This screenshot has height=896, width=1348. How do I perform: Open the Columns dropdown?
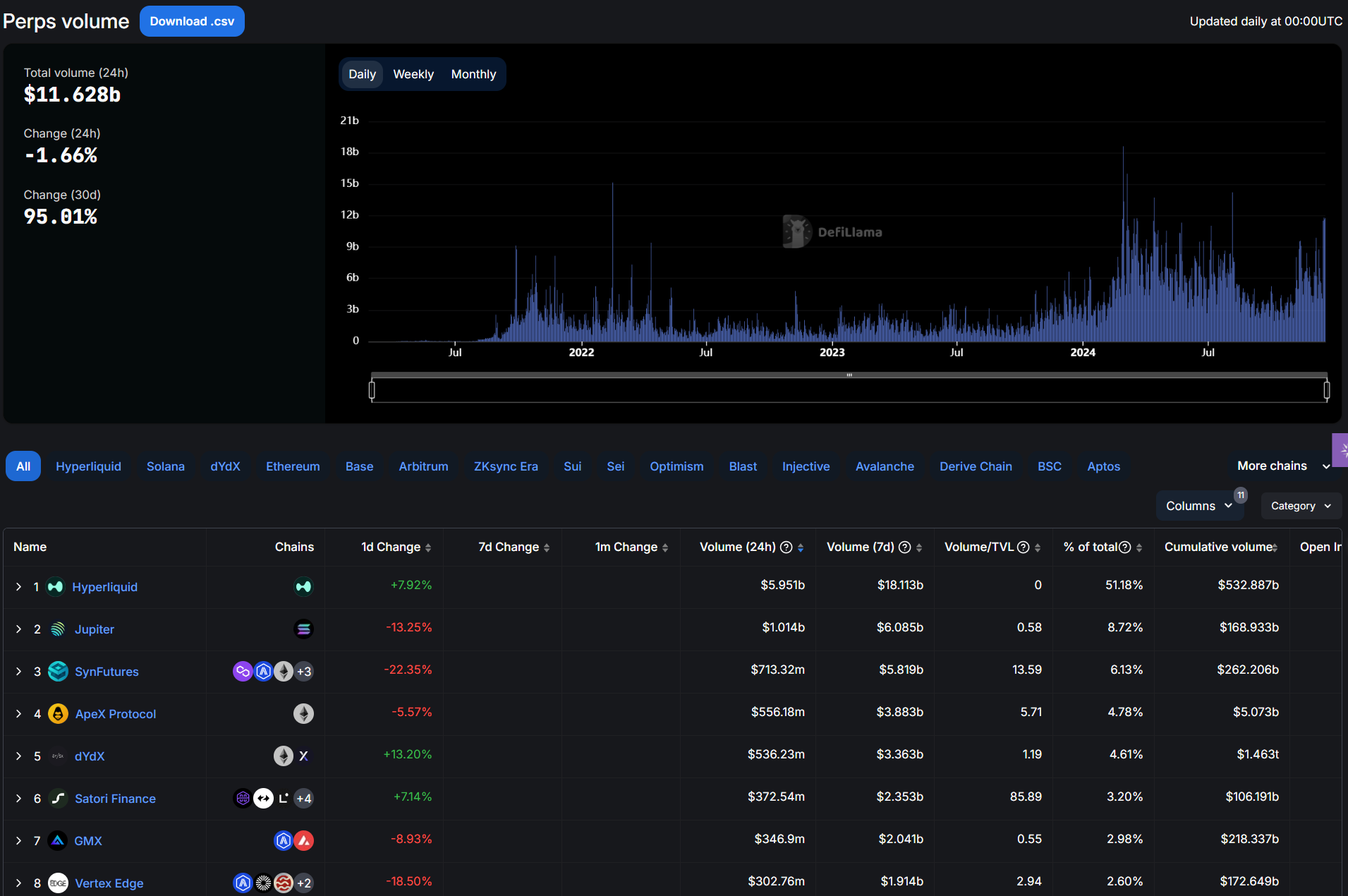click(x=1198, y=506)
